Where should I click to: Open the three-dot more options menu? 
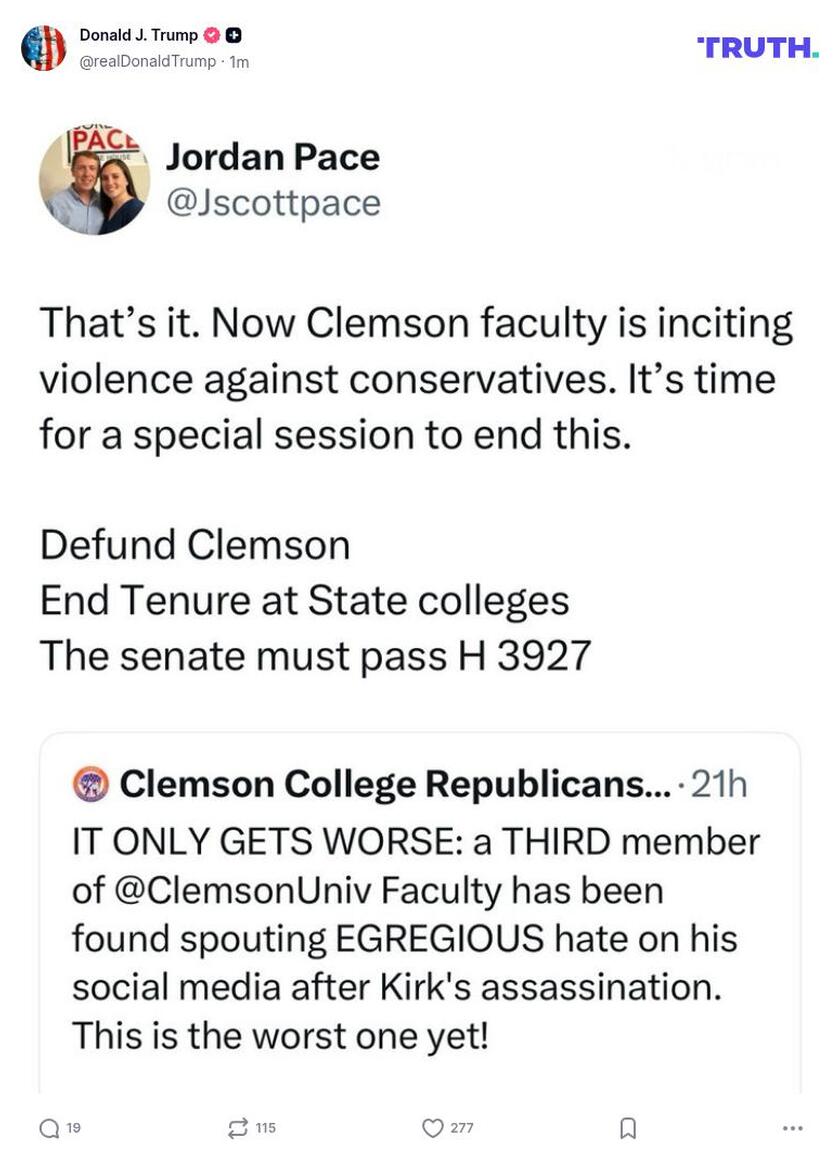coord(793,1128)
